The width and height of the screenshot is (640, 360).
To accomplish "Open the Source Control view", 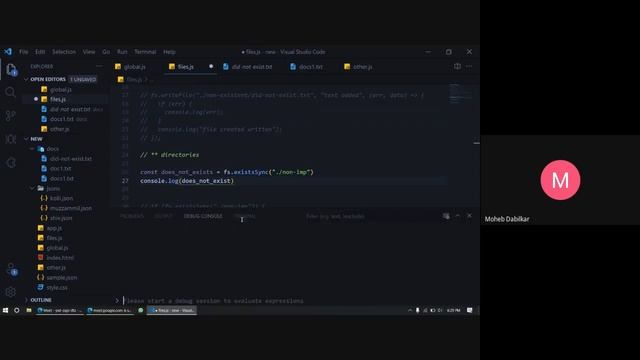I will 11,116.
